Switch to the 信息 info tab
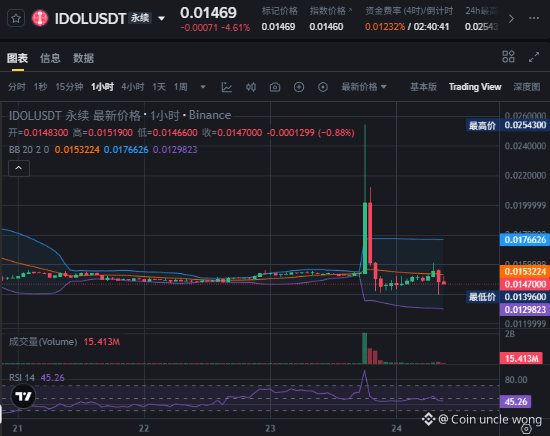Screen dimensions: 550x436 tap(50, 58)
